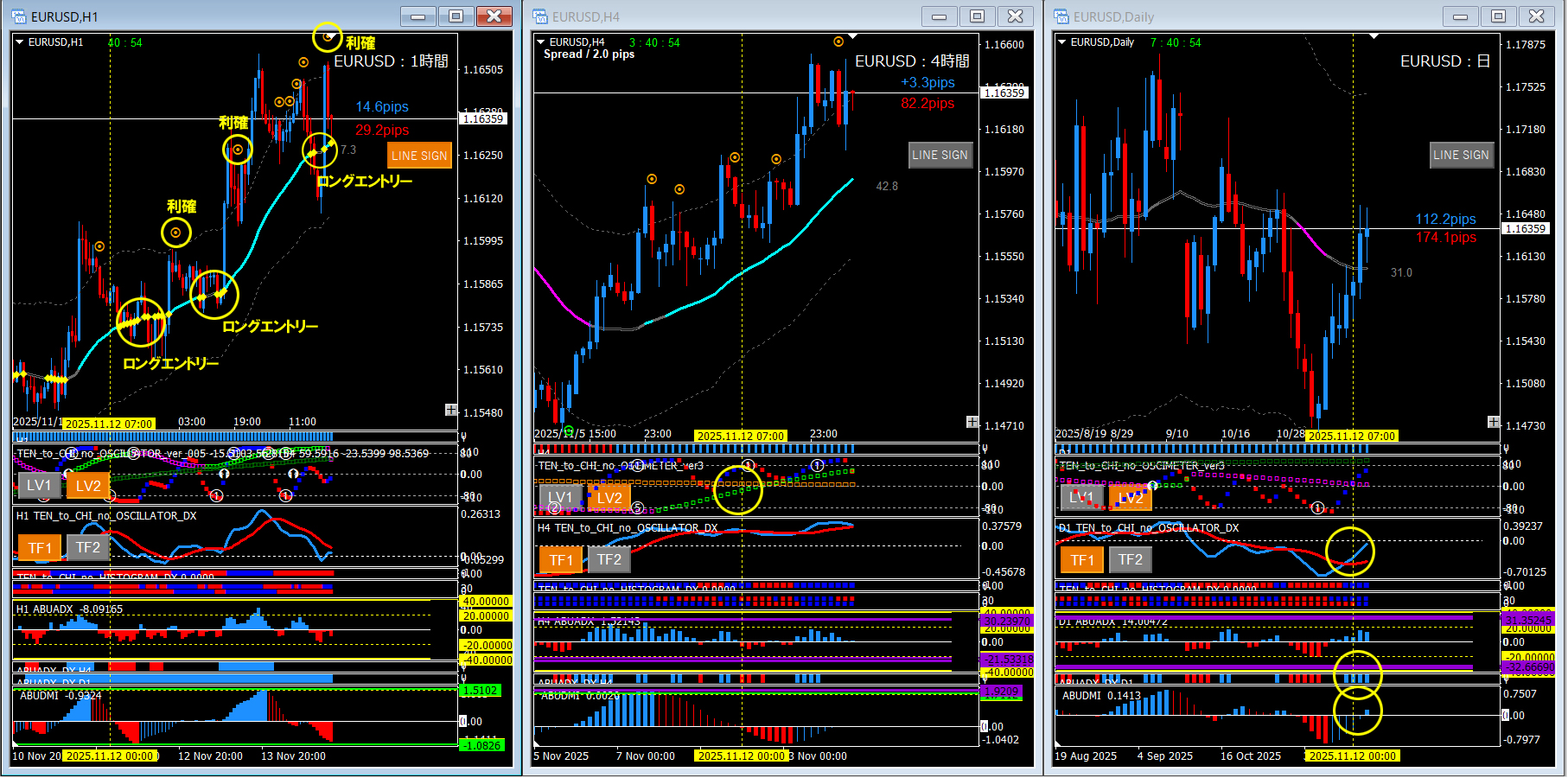Click yellow 2025.11.12 07:00 time marker on H4
The image size is (1568, 778).
(x=741, y=437)
